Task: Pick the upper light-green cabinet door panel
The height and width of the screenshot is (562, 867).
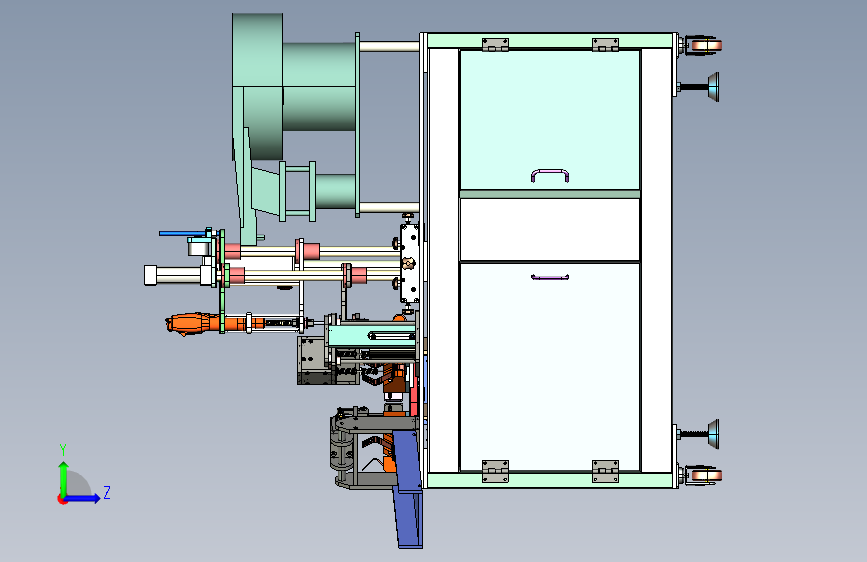Action: pyautogui.click(x=550, y=120)
